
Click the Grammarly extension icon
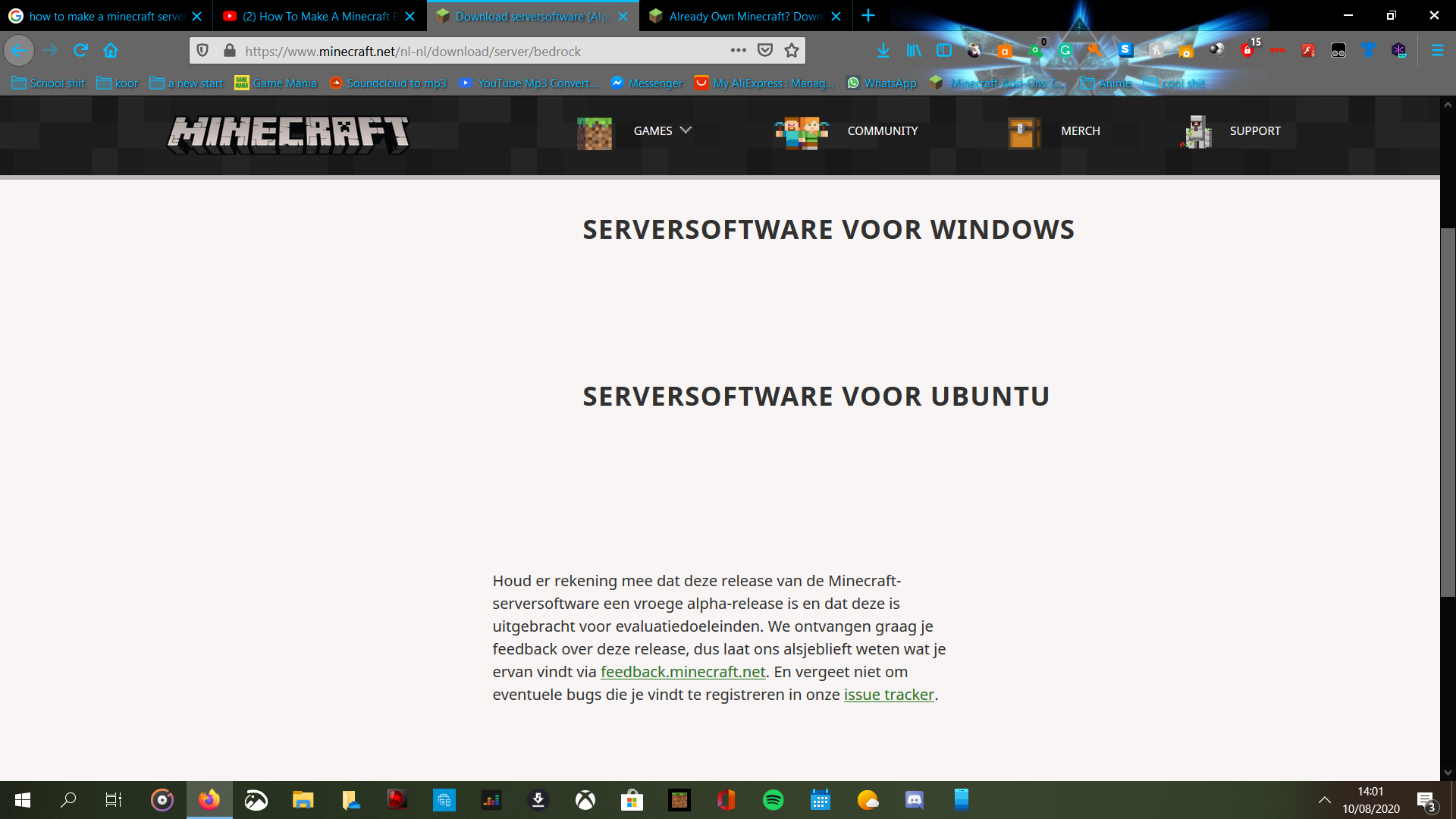tap(1065, 50)
